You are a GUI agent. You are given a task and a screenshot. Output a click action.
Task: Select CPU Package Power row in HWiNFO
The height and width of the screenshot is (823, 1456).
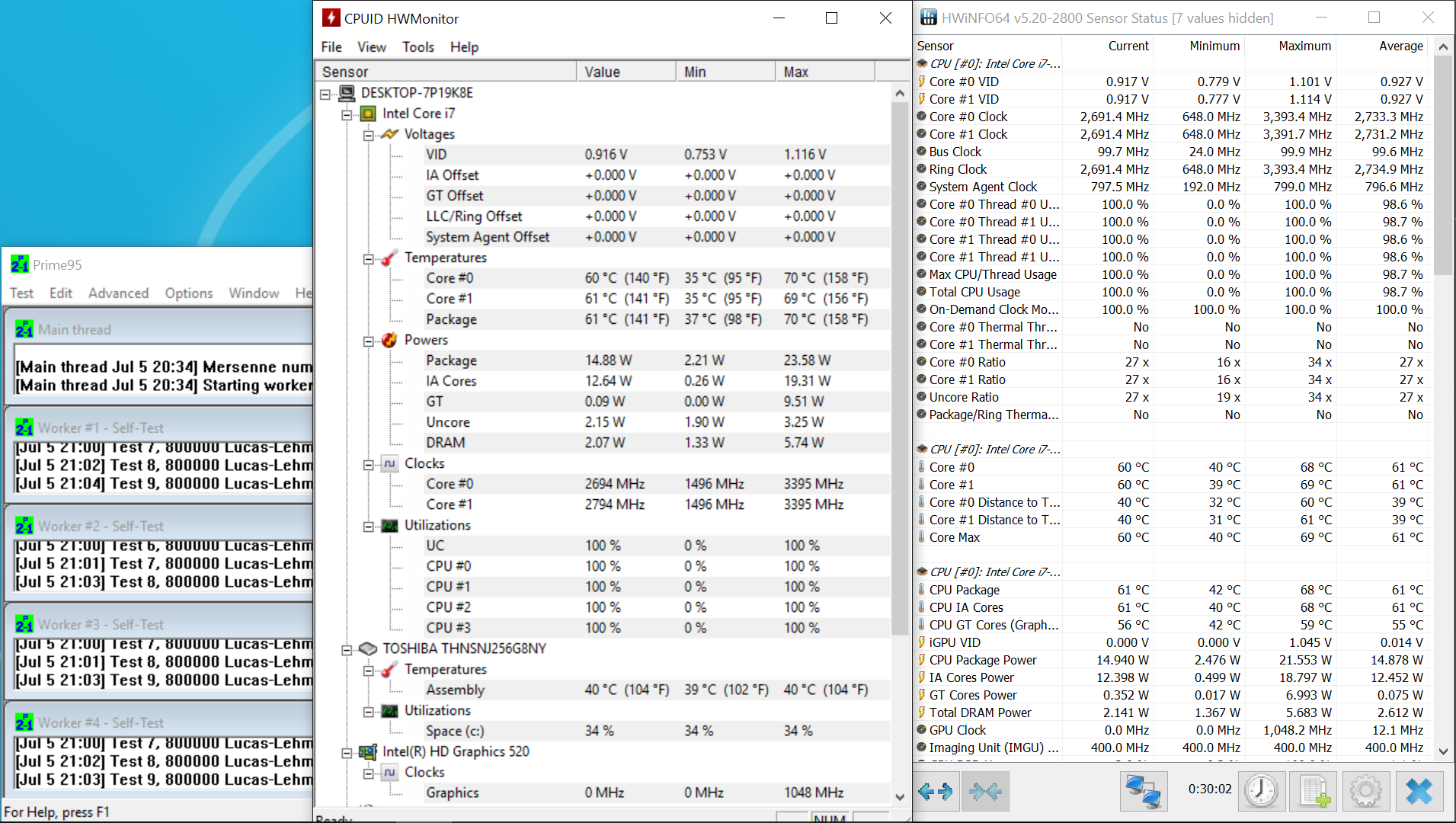click(x=1171, y=660)
